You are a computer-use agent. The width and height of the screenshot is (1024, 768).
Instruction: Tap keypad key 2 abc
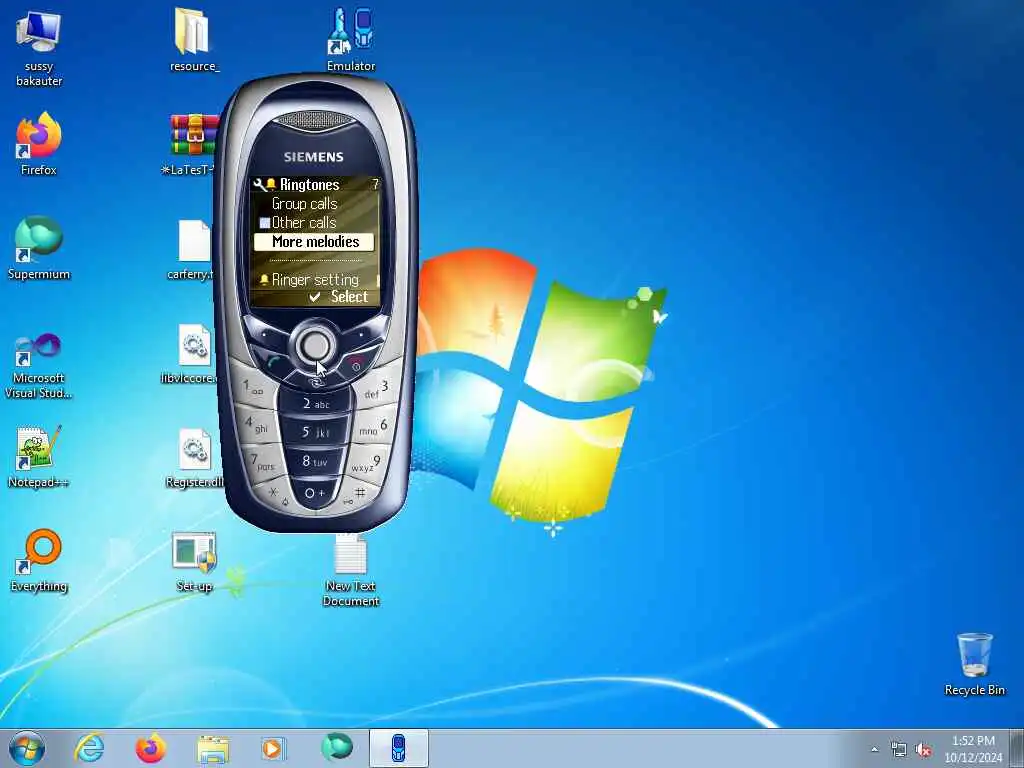click(x=315, y=404)
